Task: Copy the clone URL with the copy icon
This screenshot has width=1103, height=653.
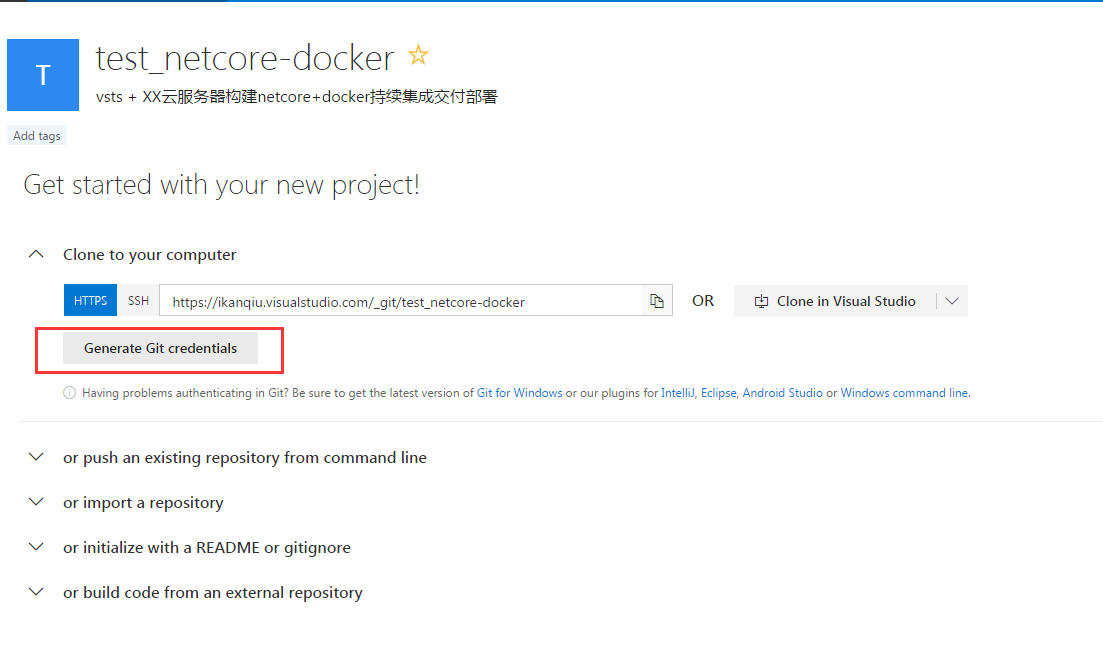Action: point(656,301)
